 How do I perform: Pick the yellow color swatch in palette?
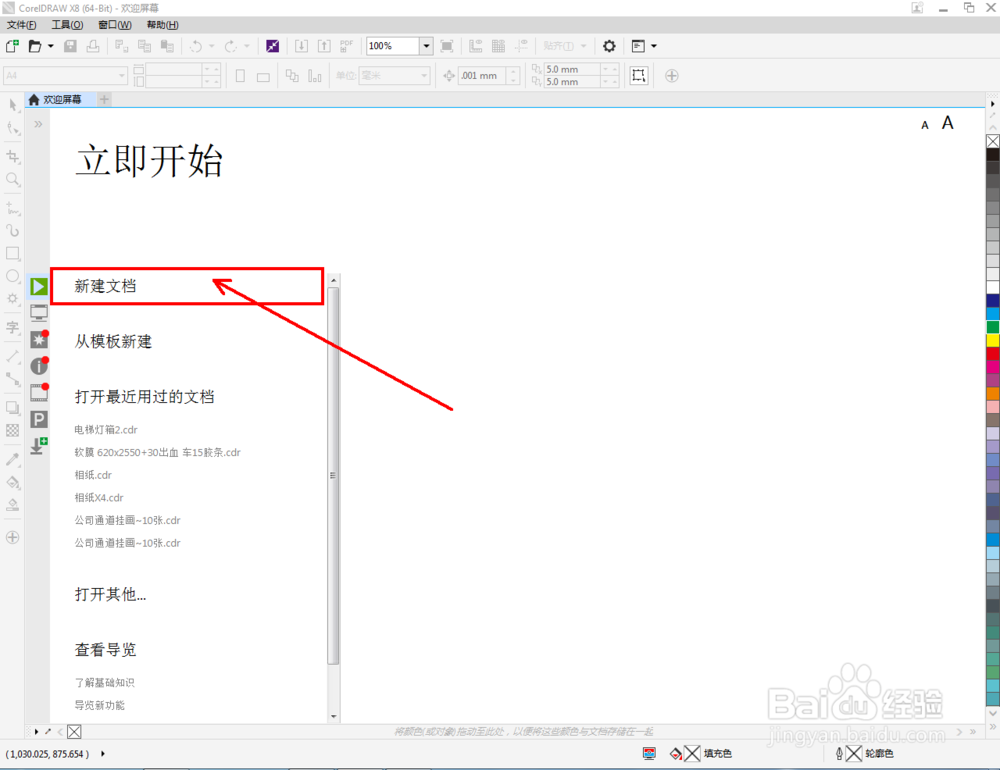tap(993, 341)
